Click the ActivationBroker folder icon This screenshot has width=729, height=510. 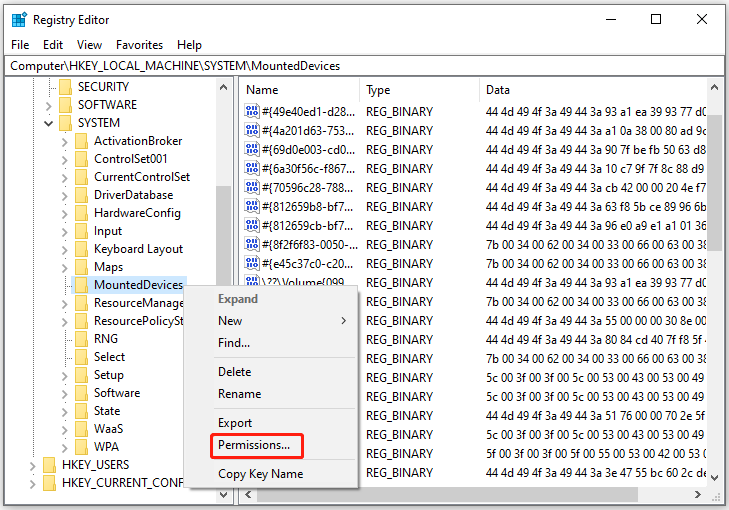point(81,141)
